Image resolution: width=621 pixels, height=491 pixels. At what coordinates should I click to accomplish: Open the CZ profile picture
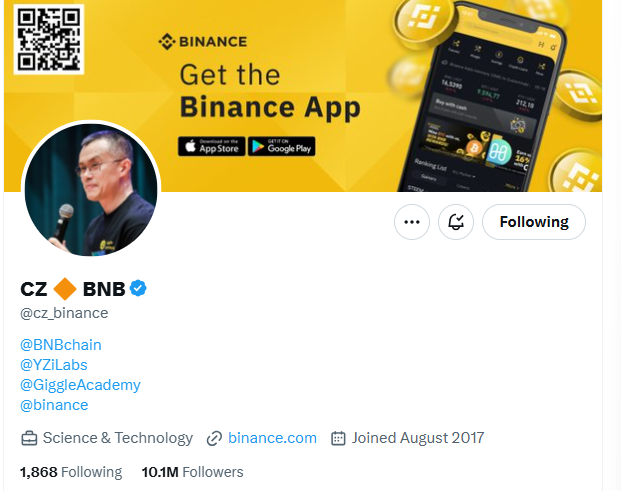pos(91,190)
